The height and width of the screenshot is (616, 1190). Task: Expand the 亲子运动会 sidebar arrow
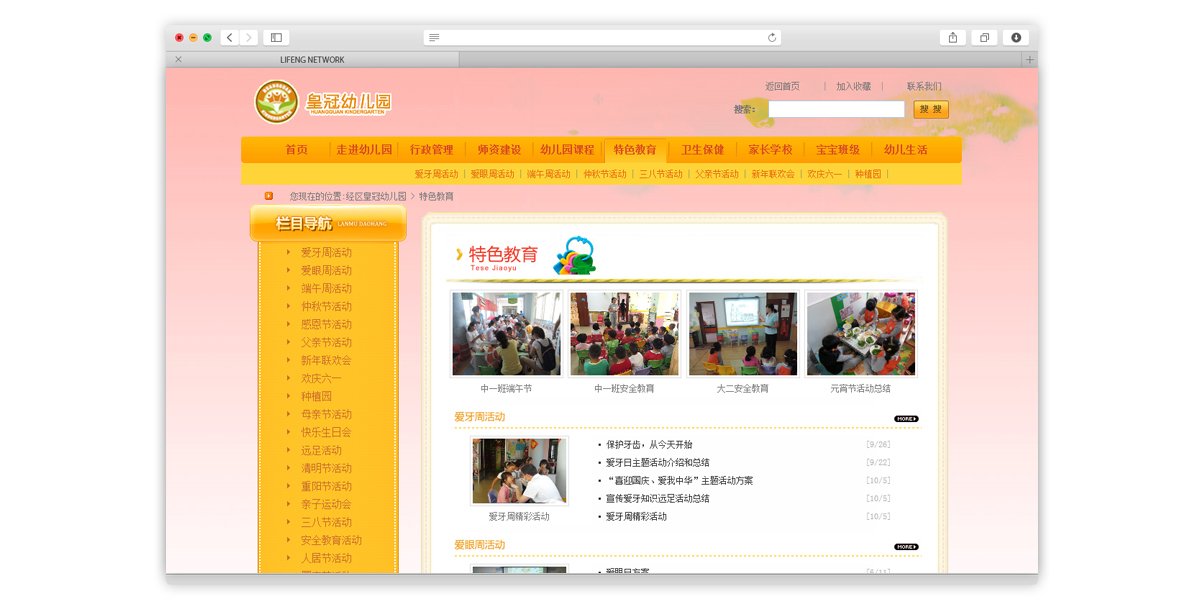pyautogui.click(x=288, y=504)
